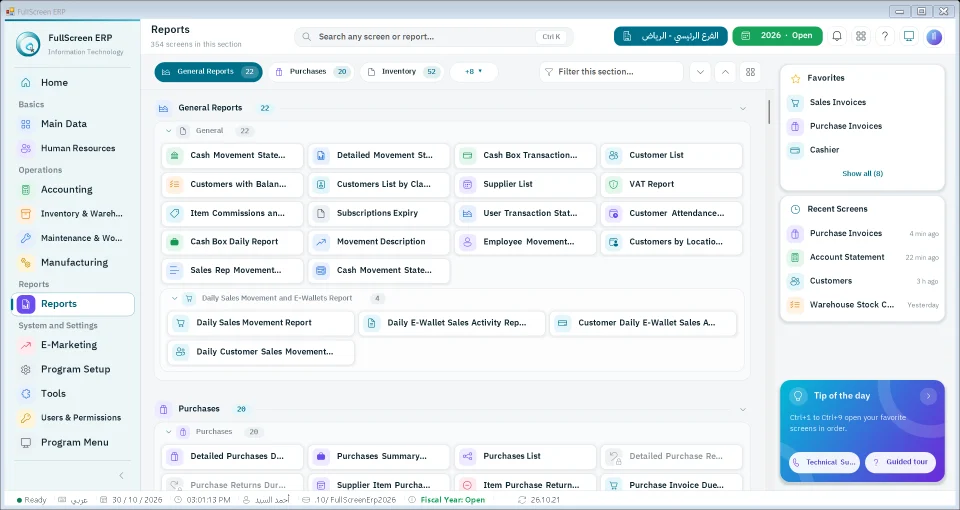
Task: Click the Cash Box Daily Report icon
Action: [x=174, y=242]
